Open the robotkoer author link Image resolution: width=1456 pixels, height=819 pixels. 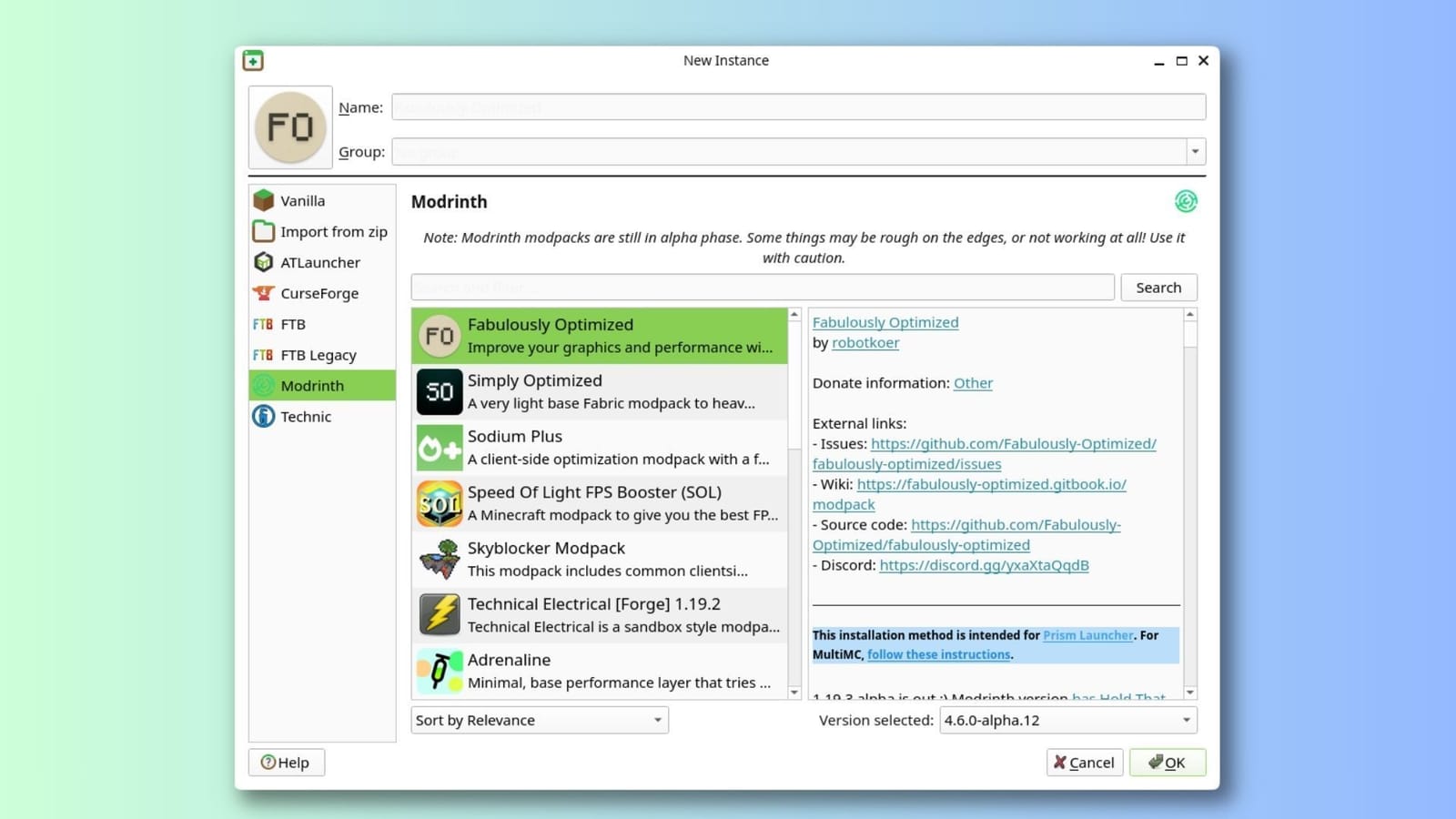(x=864, y=343)
